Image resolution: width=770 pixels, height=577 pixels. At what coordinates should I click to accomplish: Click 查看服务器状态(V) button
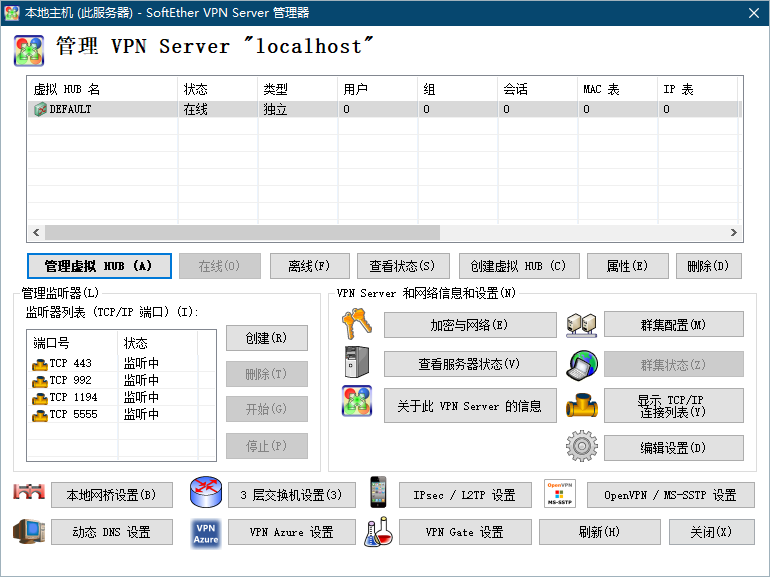coord(470,364)
